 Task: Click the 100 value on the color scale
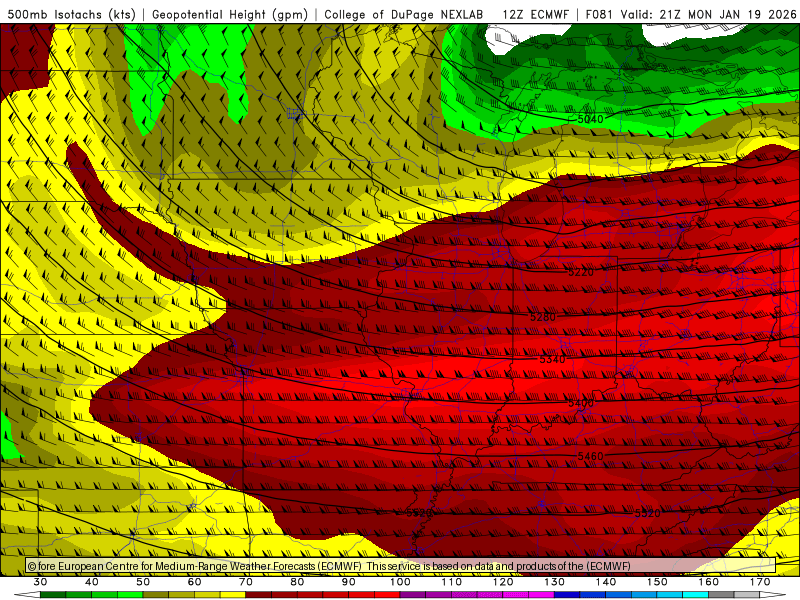pyautogui.click(x=400, y=582)
